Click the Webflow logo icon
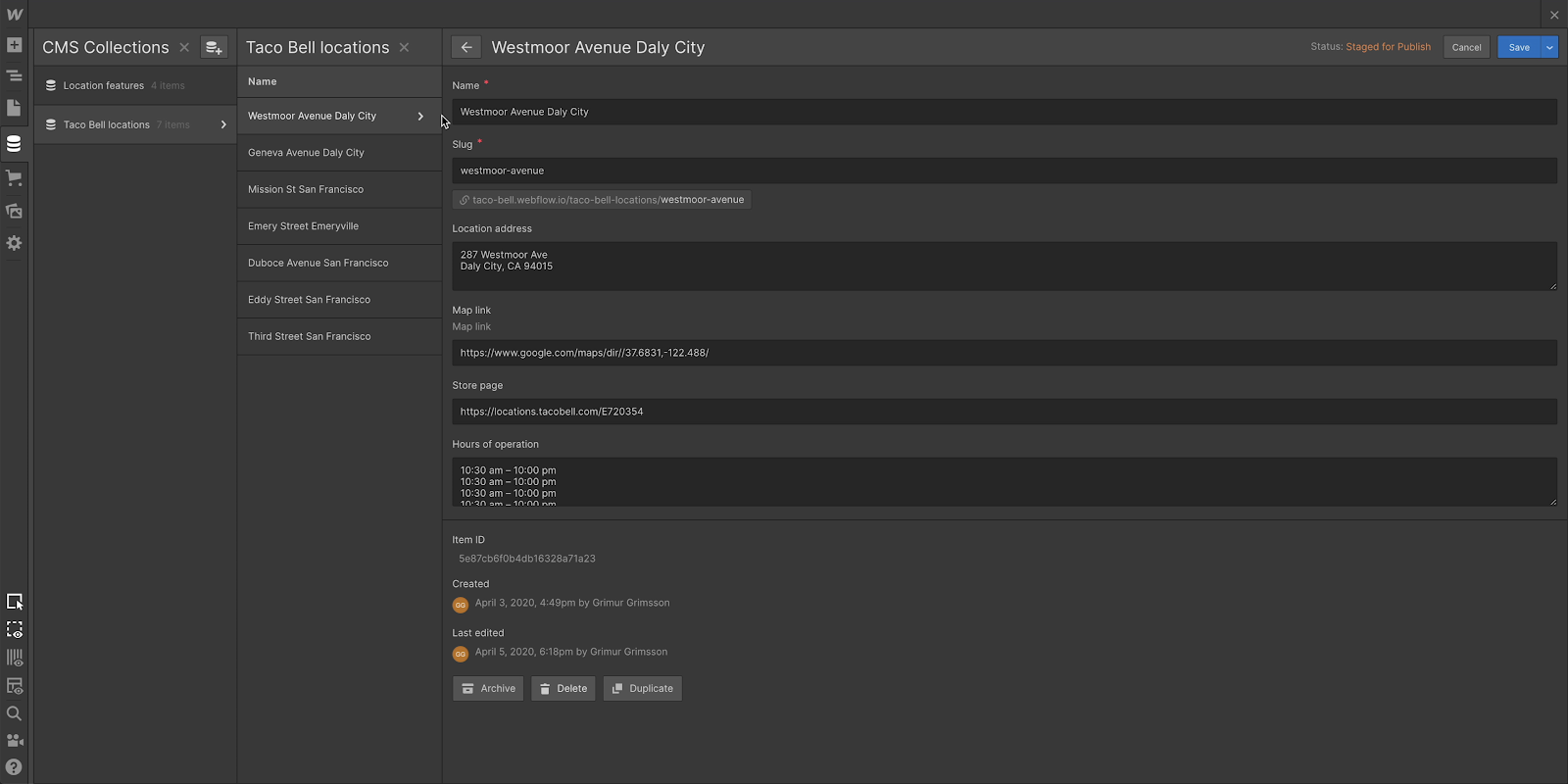The height and width of the screenshot is (784, 1568). (x=14, y=14)
